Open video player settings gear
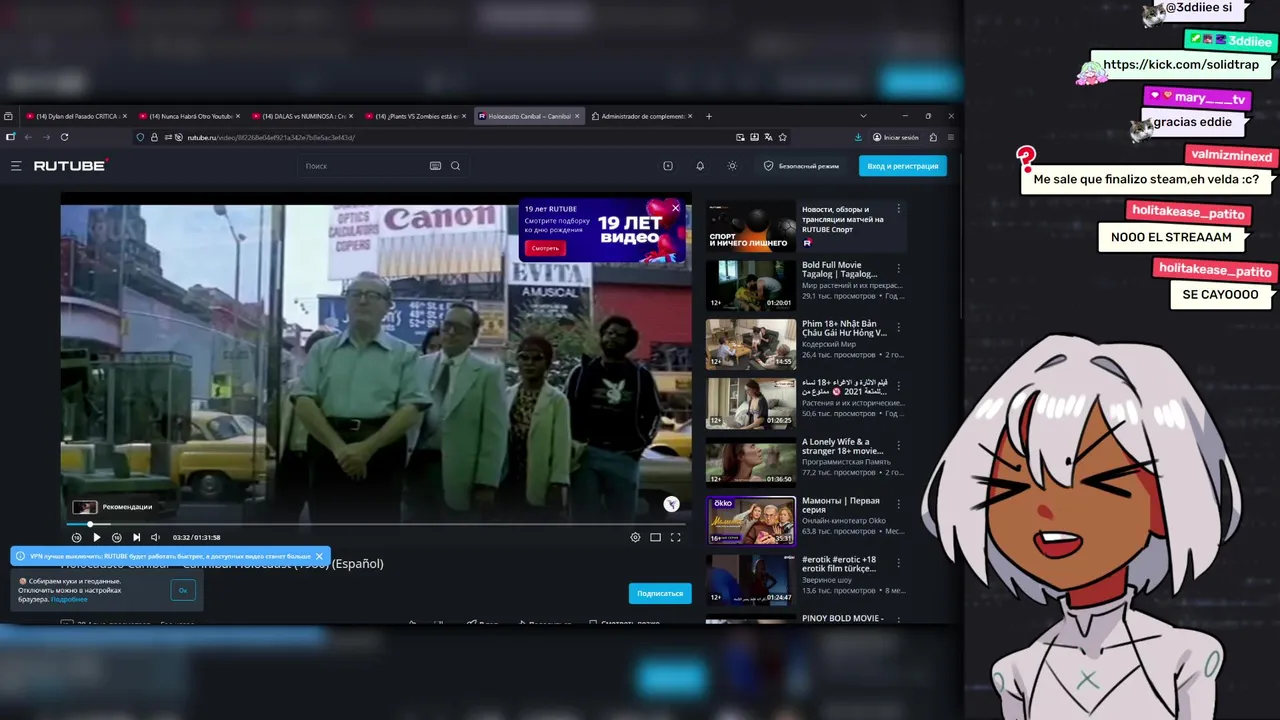The width and height of the screenshot is (1280, 720). click(x=635, y=537)
